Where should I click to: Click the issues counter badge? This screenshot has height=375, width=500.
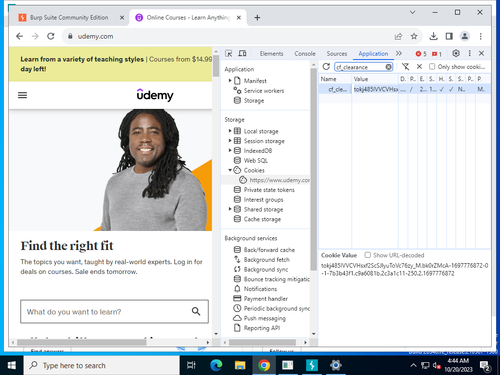tap(437, 54)
